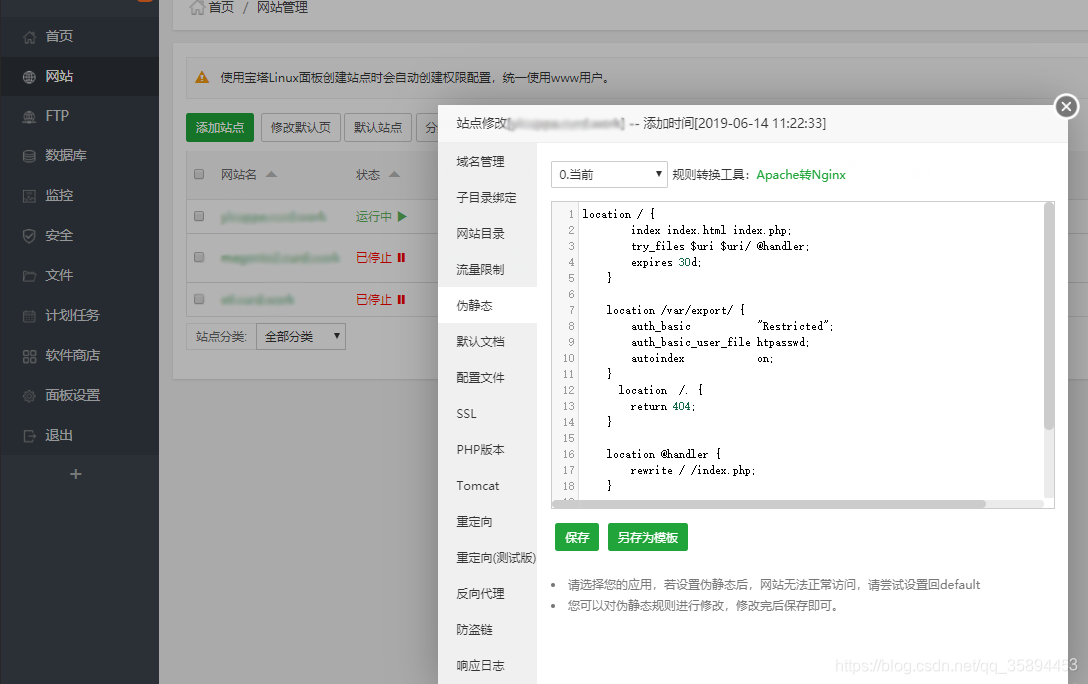Screen dimensions: 1088x684
Task: Click the calendar icon for 计划任务
Action: coord(29,316)
